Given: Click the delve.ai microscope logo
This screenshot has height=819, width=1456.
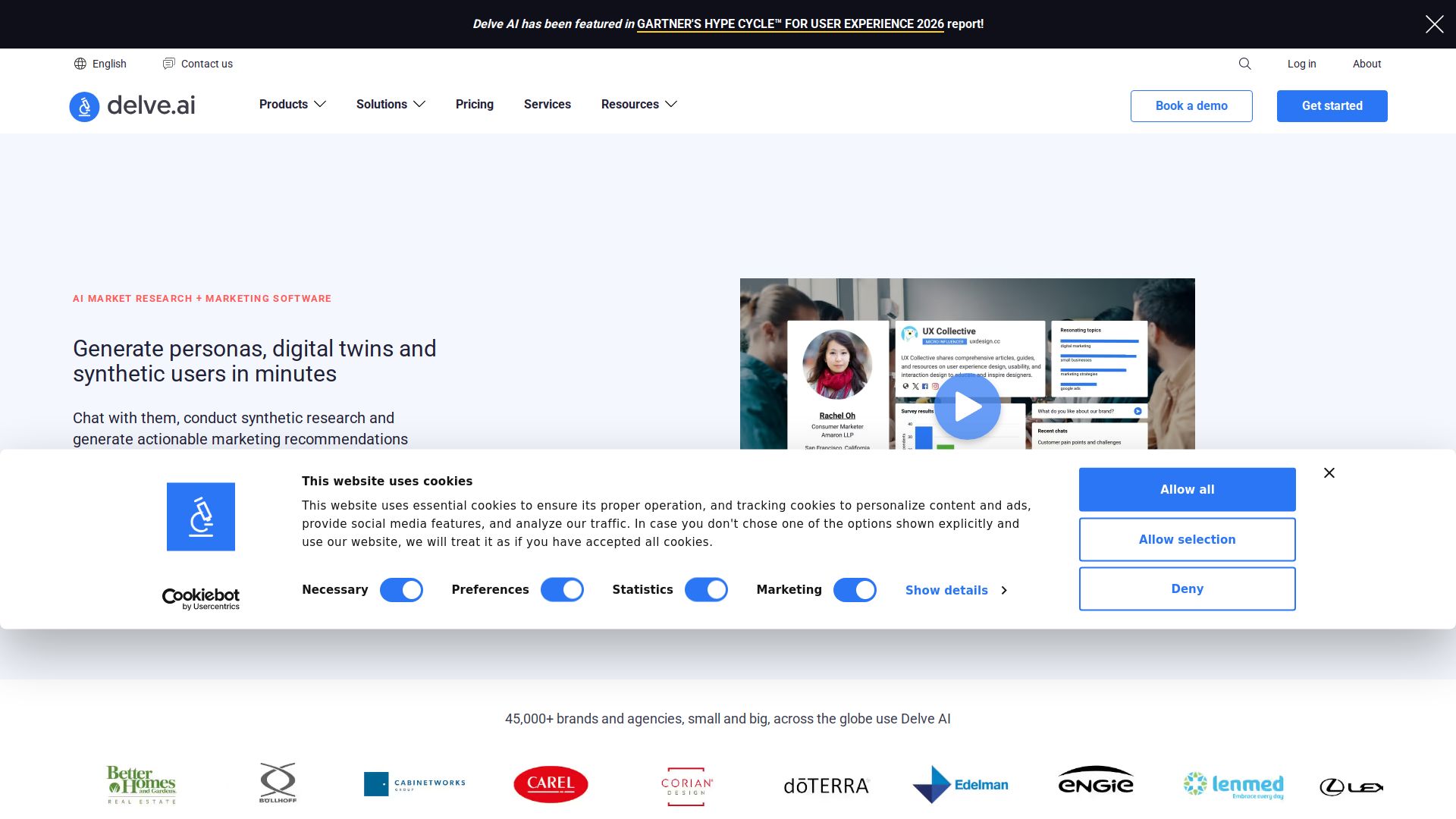Looking at the screenshot, I should 84,106.
